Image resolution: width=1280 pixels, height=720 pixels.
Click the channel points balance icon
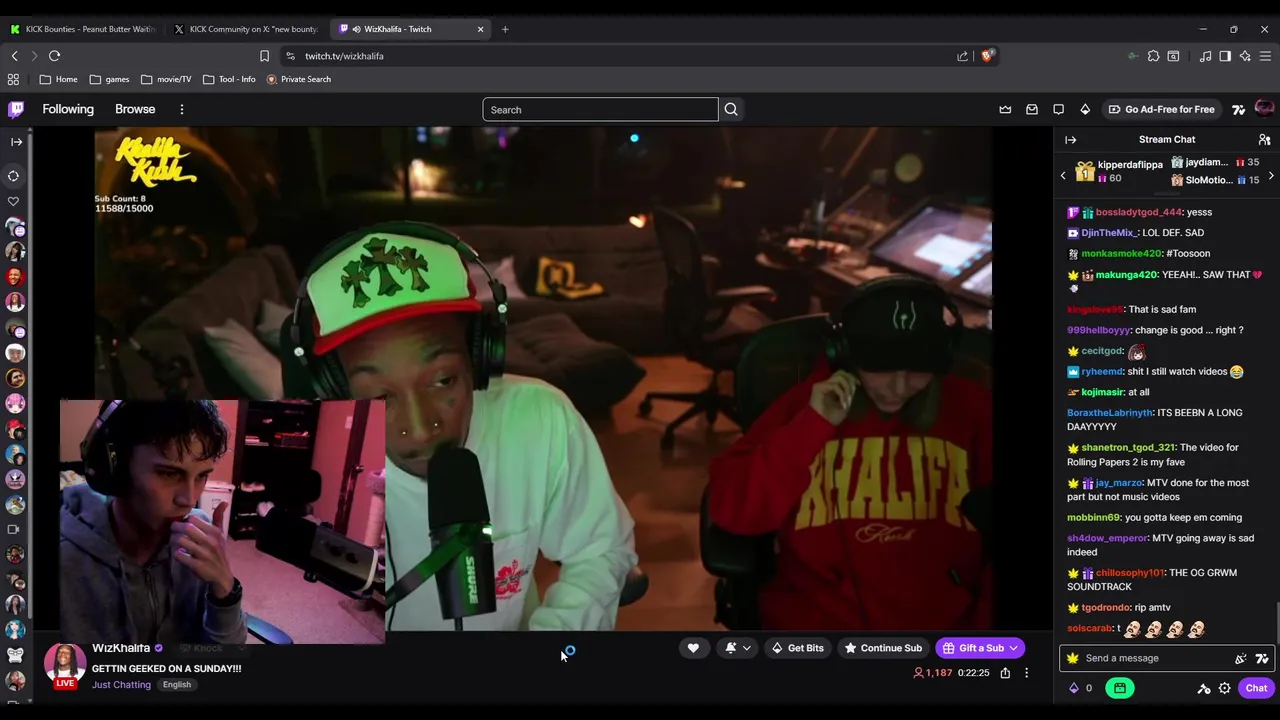pyautogui.click(x=1081, y=688)
